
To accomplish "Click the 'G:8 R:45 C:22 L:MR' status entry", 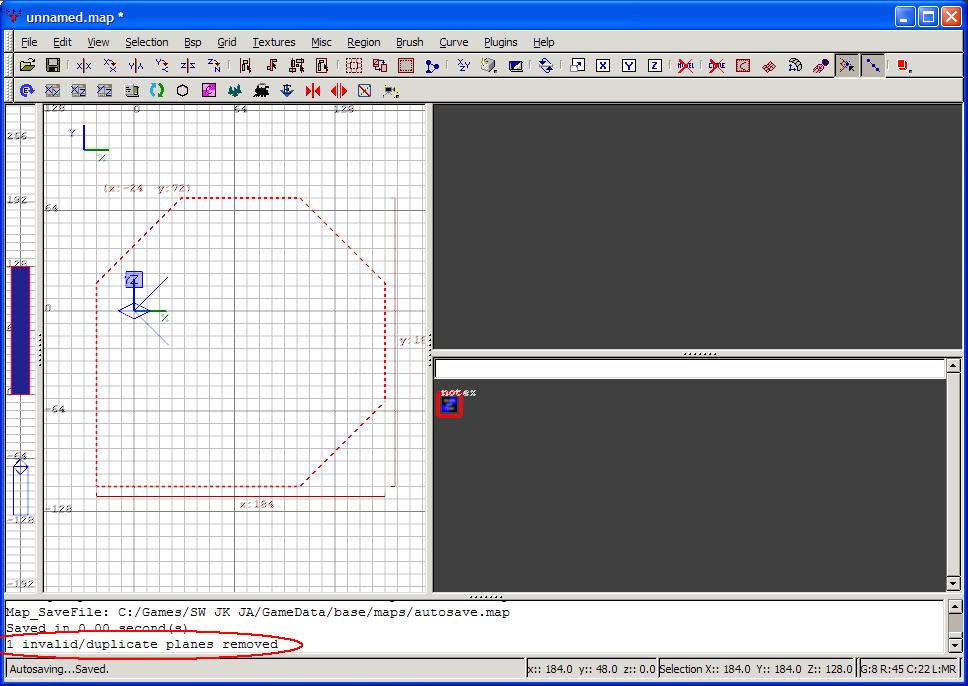I will (x=908, y=669).
